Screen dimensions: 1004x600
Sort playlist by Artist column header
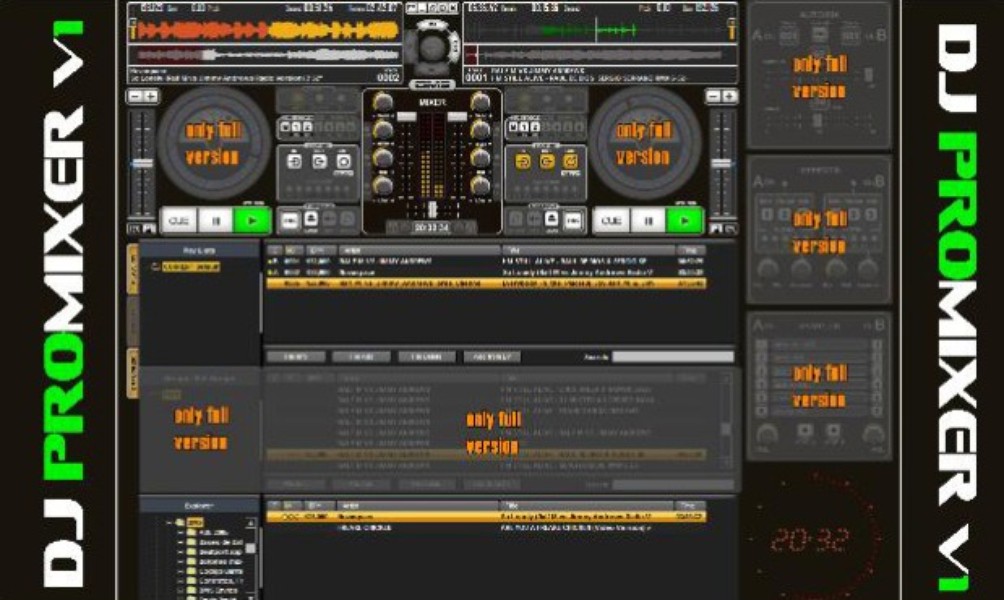419,250
